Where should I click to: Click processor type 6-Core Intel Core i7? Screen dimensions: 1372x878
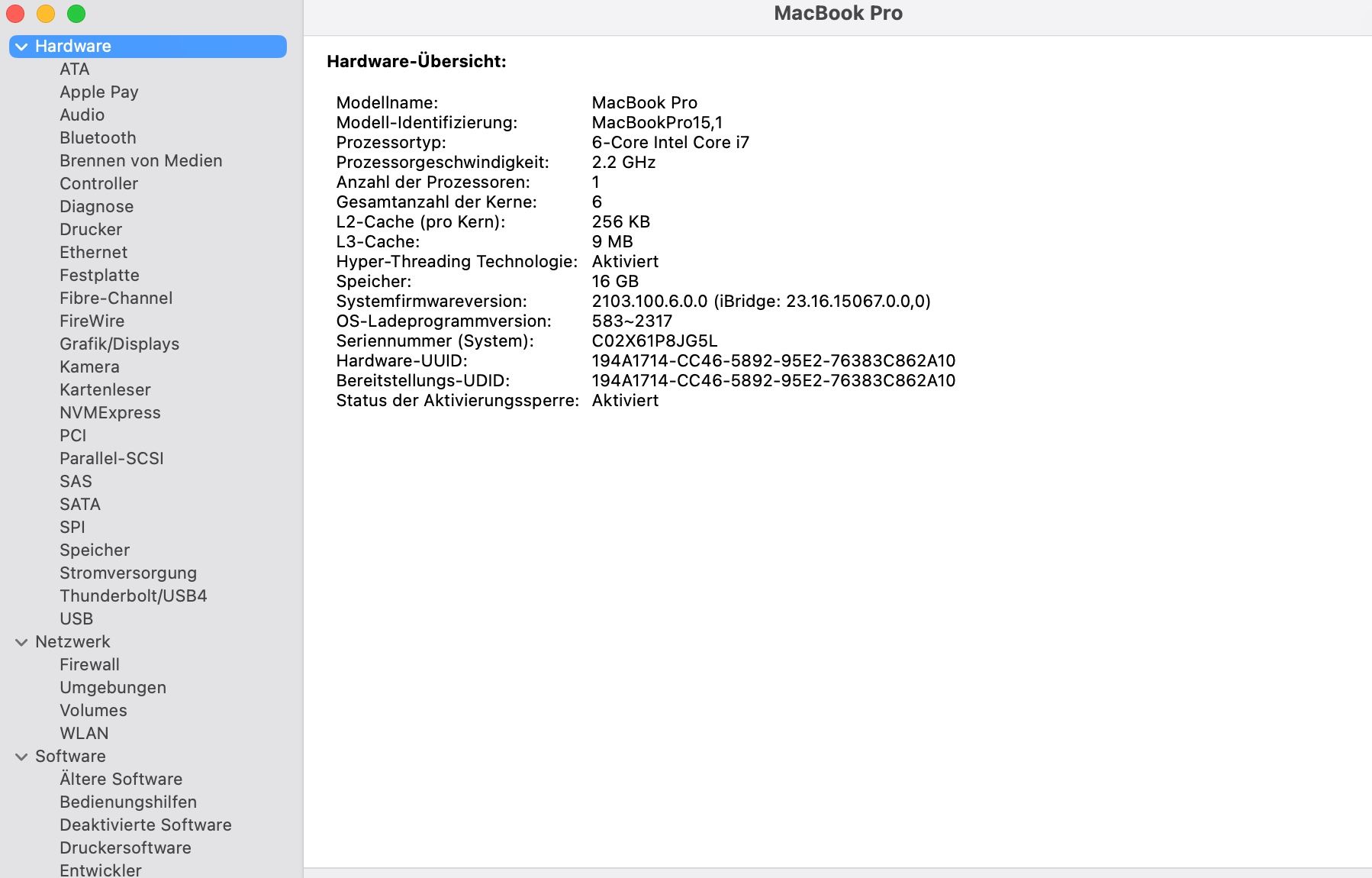[671, 143]
